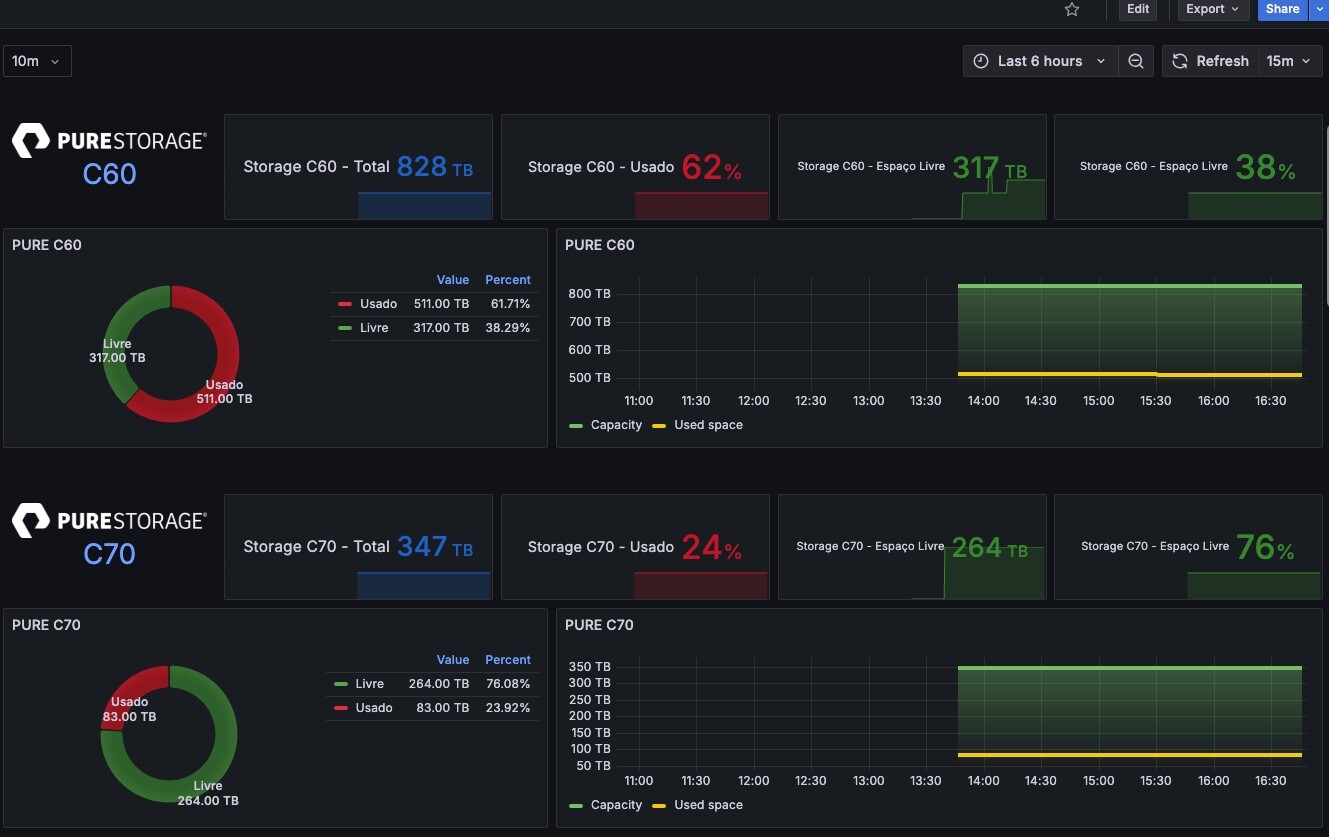Click the Edit button
The height and width of the screenshot is (837, 1329).
point(1138,9)
